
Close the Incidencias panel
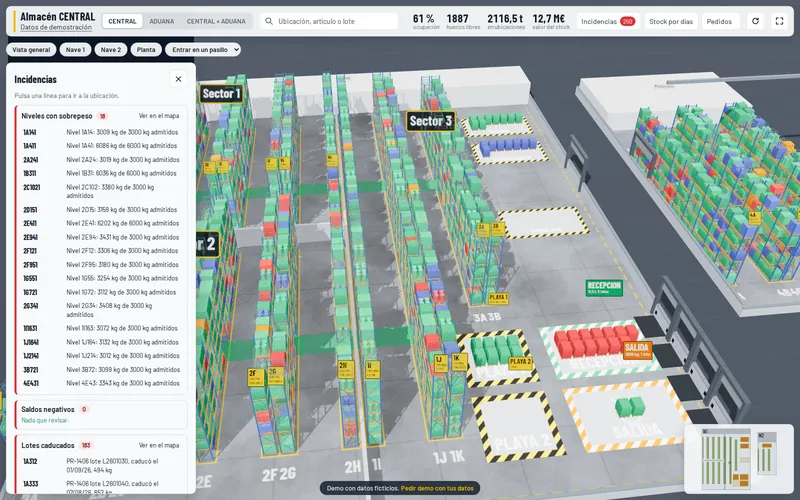tap(178, 79)
